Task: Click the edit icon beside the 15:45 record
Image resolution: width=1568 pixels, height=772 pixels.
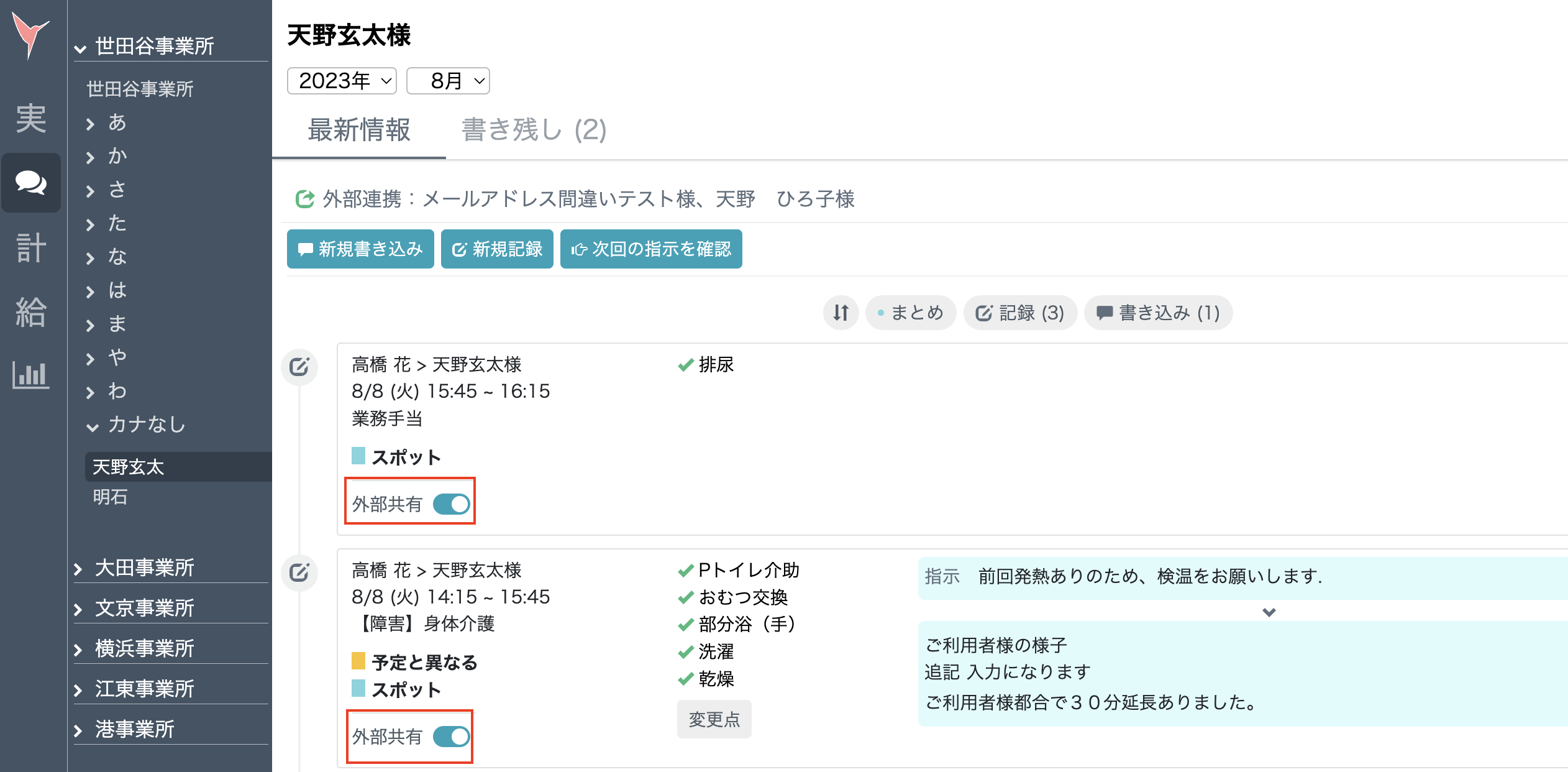Action: (299, 367)
